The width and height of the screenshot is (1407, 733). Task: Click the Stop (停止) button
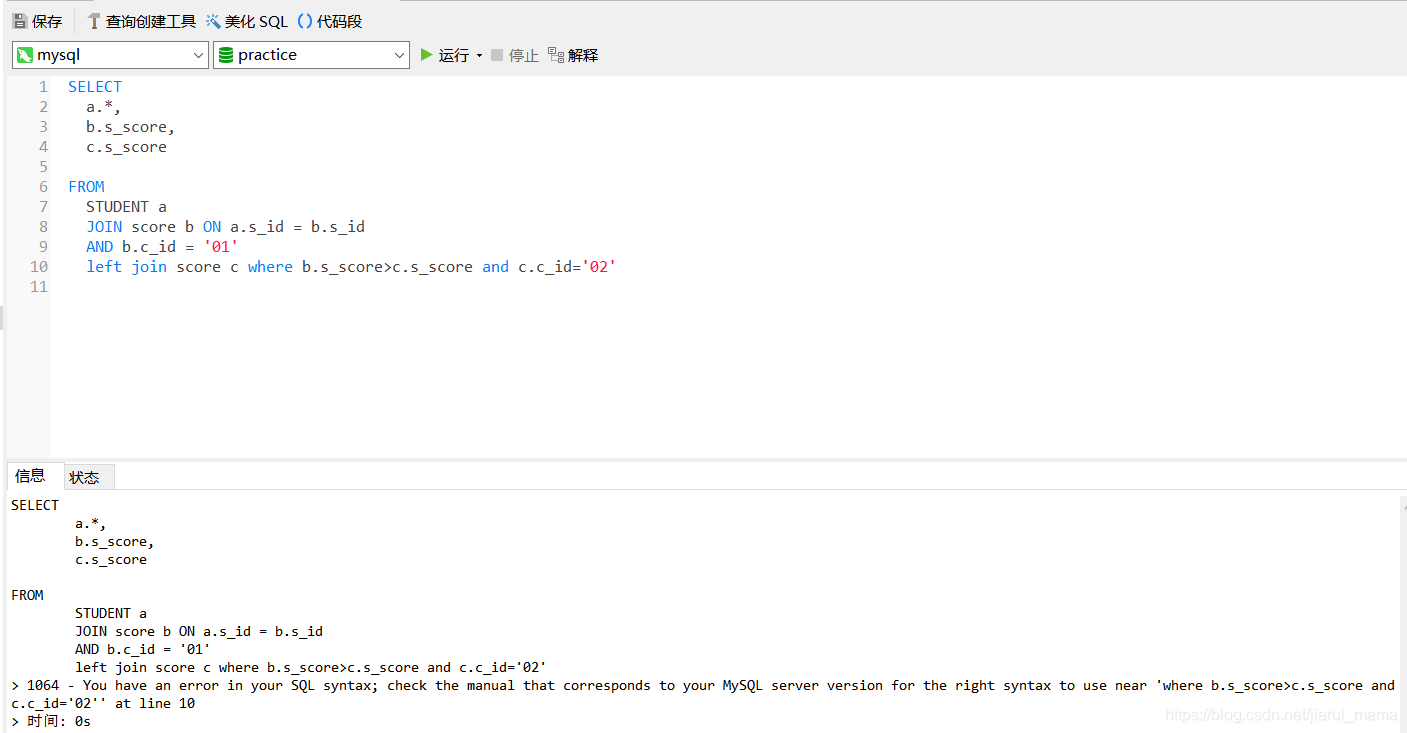pyautogui.click(x=515, y=55)
